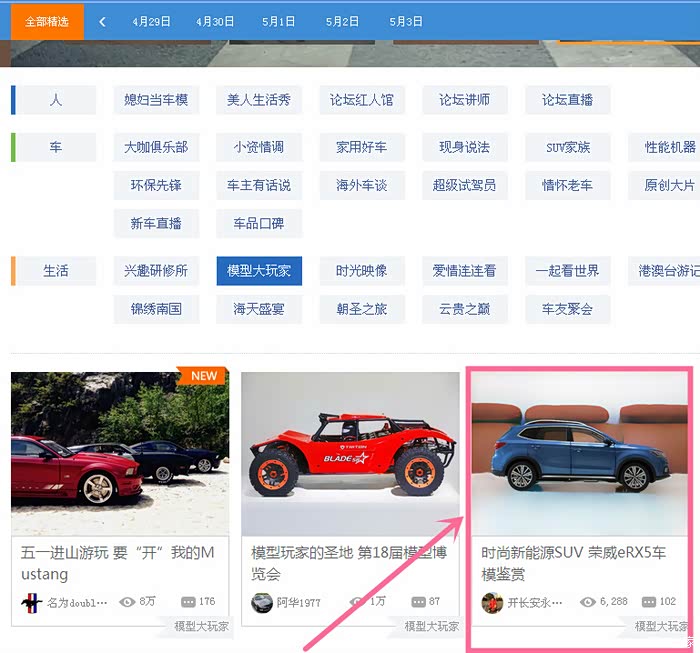The height and width of the screenshot is (653, 700).
Task: Switch to the 5月1日 date tab
Action: click(278, 21)
